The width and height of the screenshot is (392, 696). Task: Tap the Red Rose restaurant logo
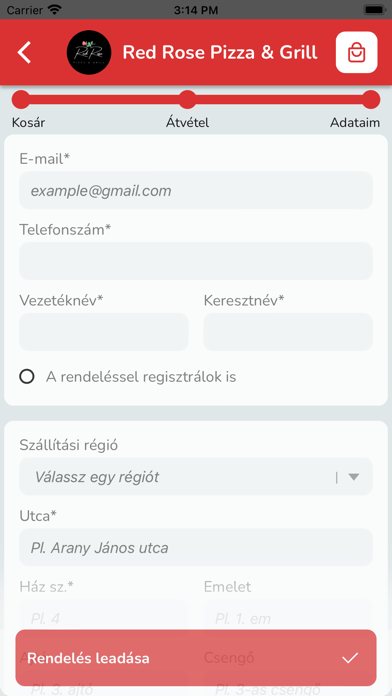pyautogui.click(x=89, y=52)
